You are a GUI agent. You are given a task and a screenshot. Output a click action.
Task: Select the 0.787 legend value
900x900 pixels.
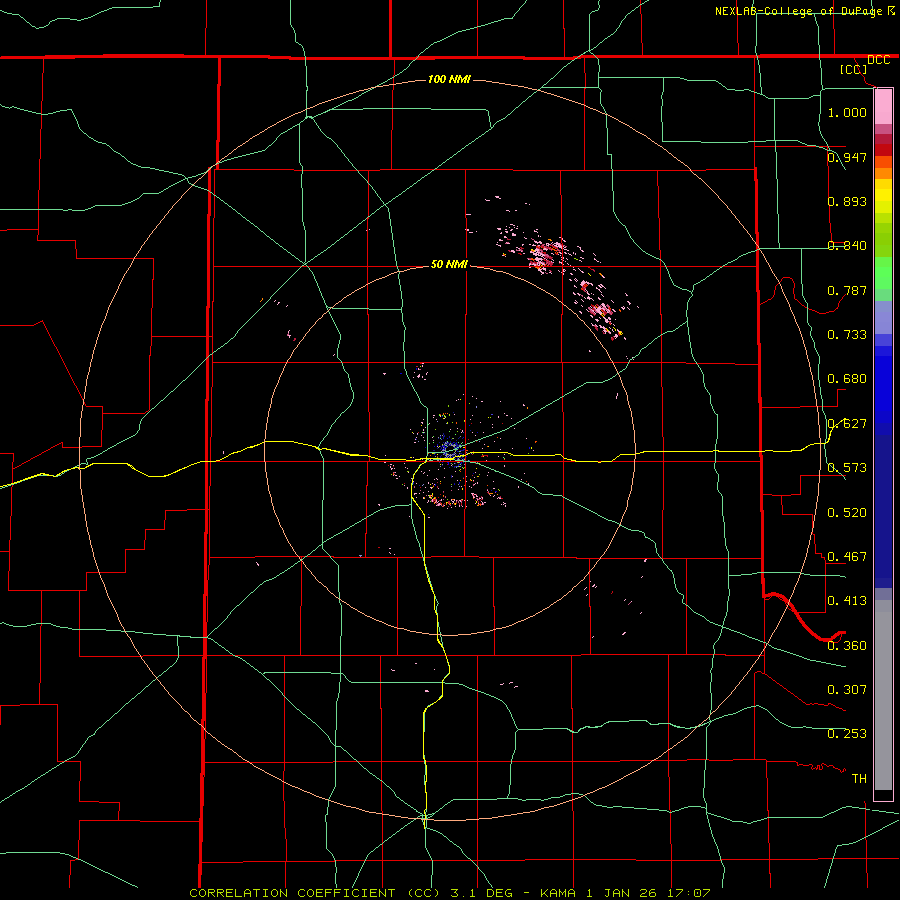click(x=847, y=290)
